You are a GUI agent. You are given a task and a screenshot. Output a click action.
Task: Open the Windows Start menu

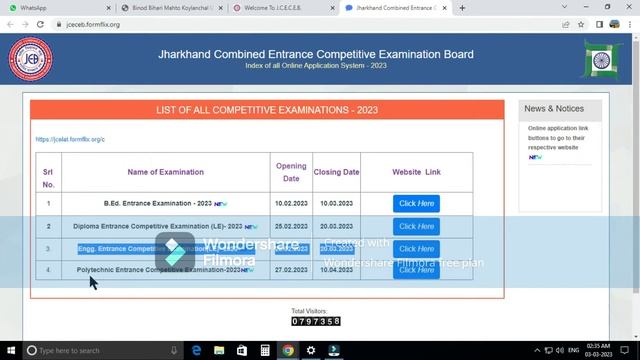11,351
